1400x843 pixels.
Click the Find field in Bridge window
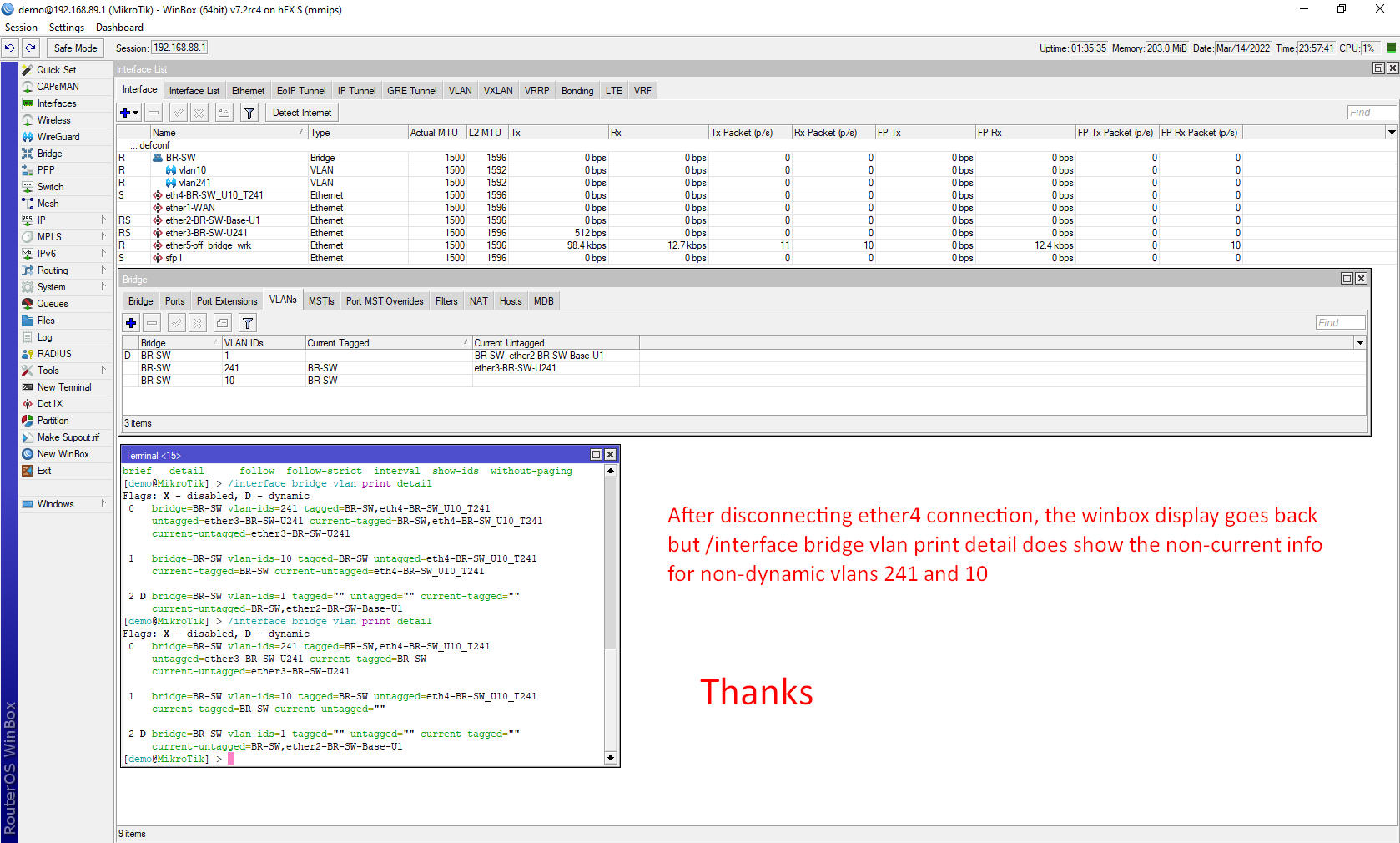[x=1340, y=323]
